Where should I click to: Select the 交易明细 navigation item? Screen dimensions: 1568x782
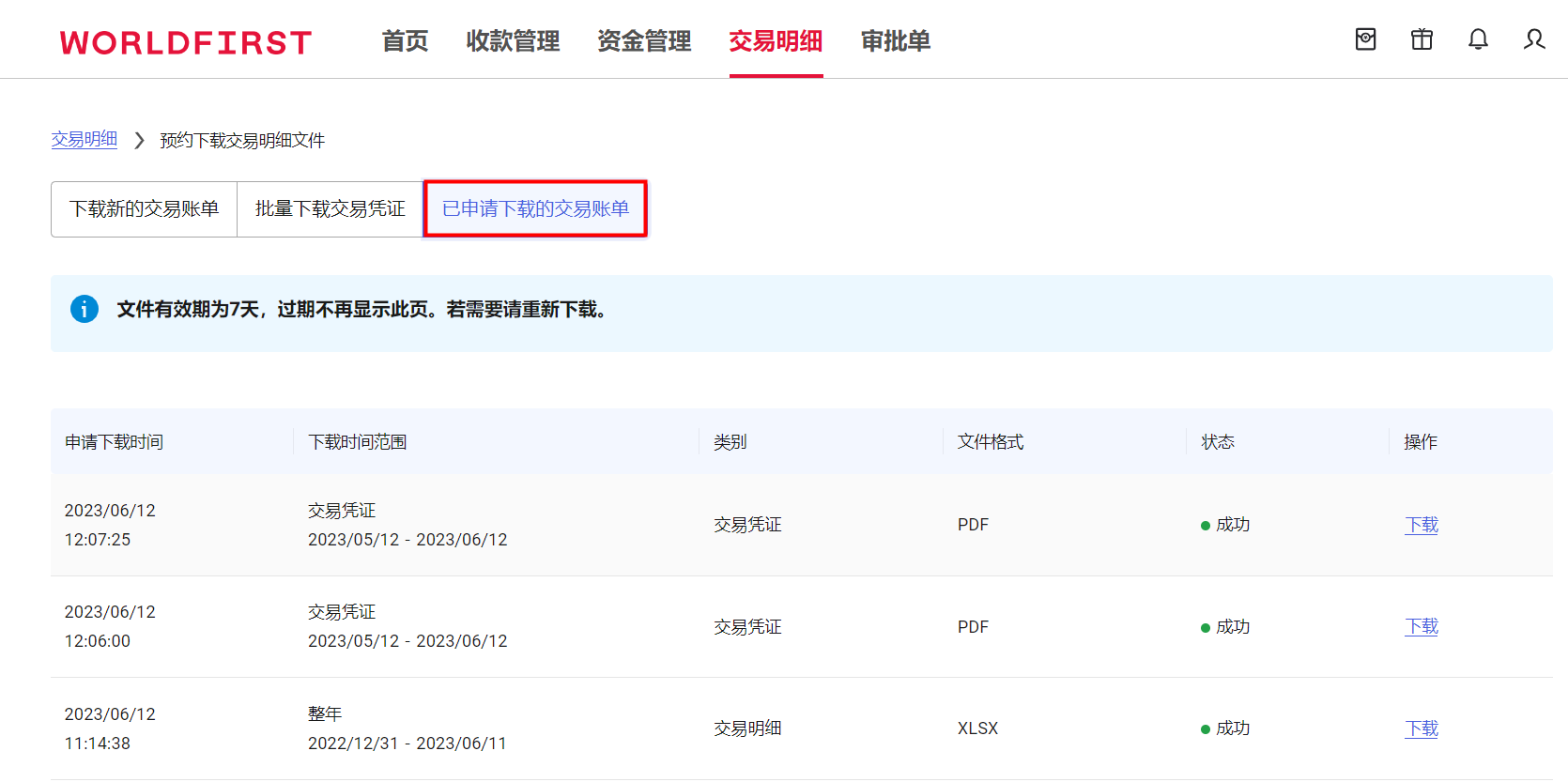776,41
